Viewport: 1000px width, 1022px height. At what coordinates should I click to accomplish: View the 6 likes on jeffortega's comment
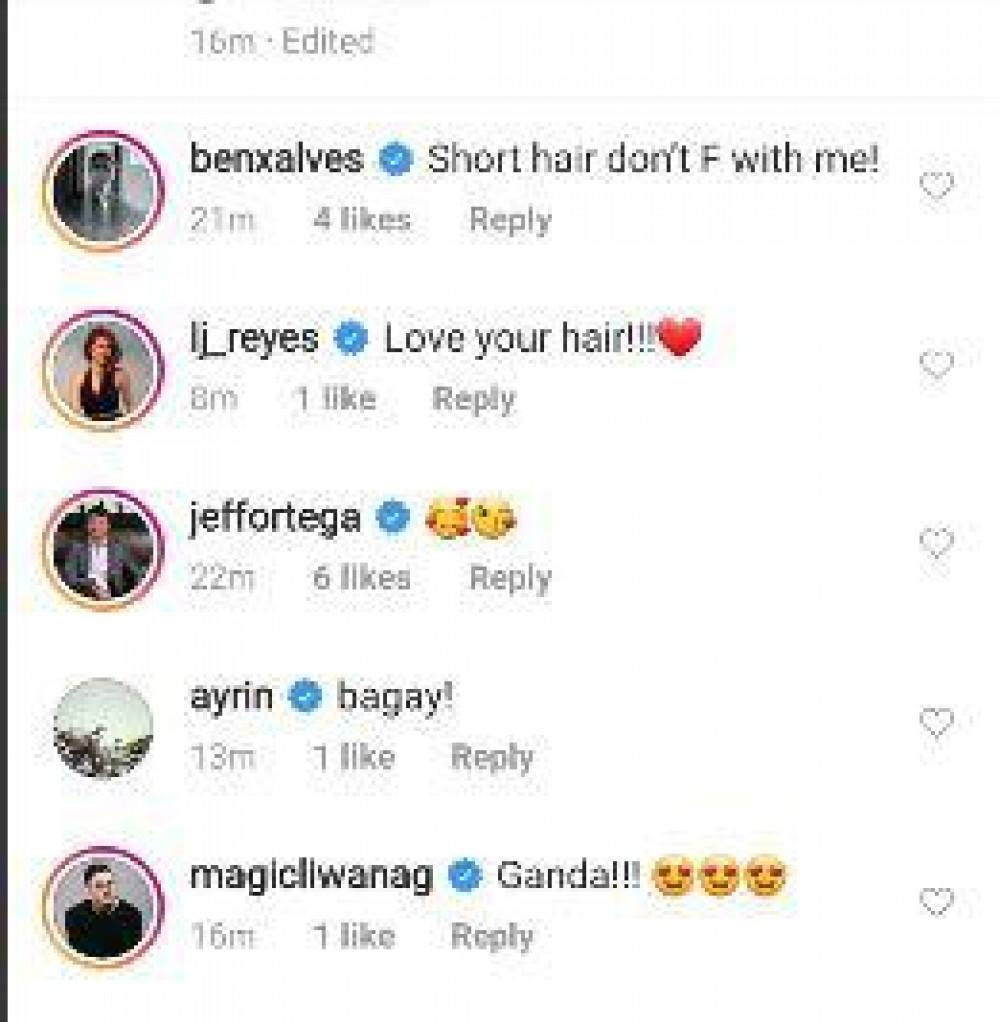point(361,578)
